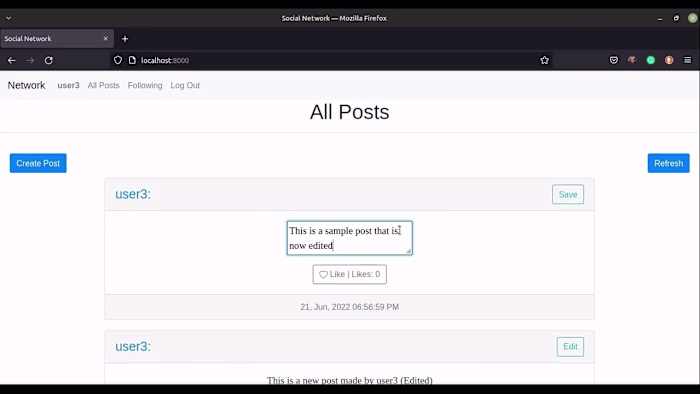Click the Create Post button
Viewport: 700px width, 394px height.
pyautogui.click(x=38, y=163)
